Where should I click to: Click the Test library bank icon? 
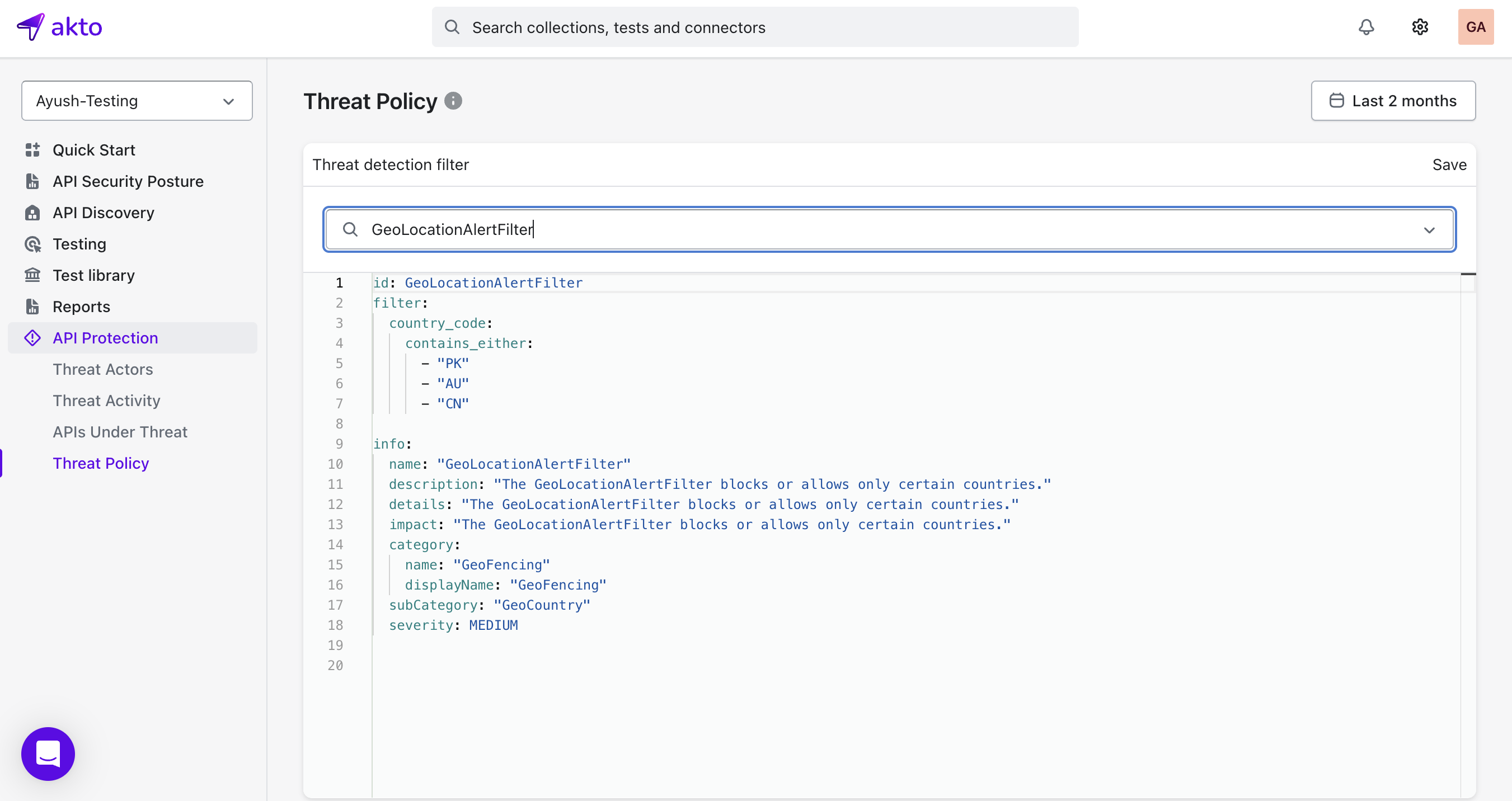[x=33, y=275]
